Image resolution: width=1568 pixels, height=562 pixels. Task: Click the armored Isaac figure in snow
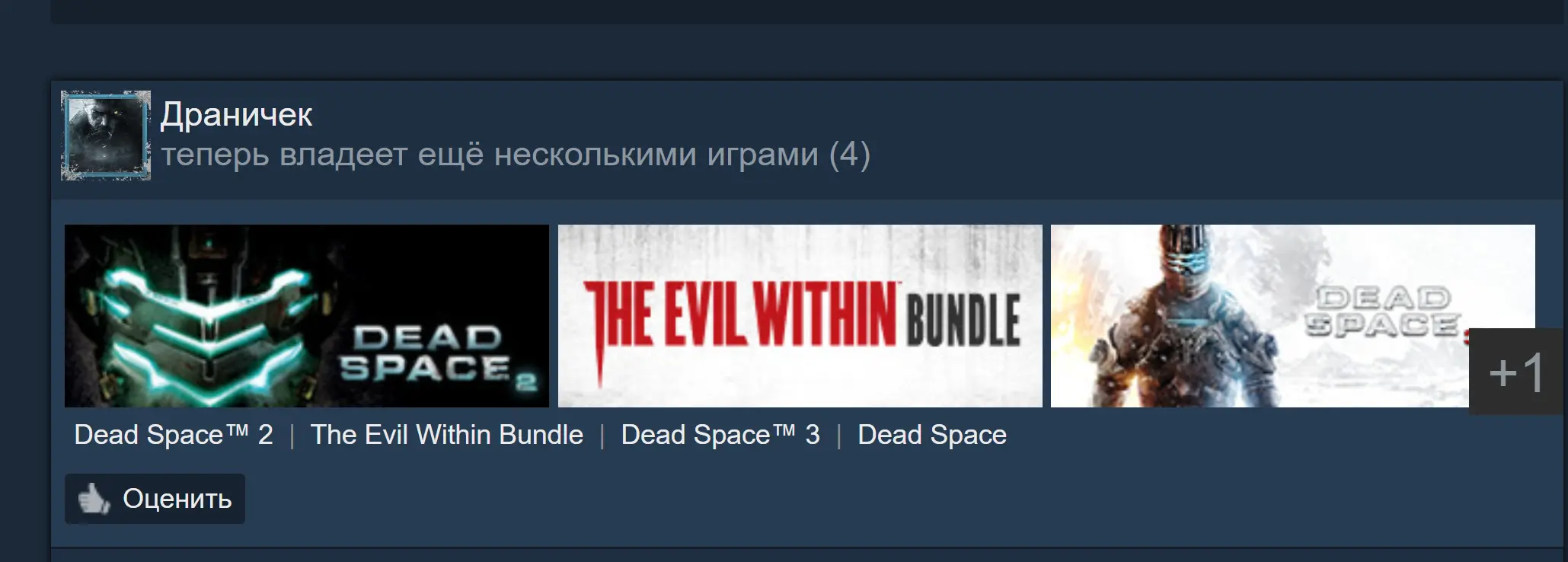click(x=1184, y=316)
